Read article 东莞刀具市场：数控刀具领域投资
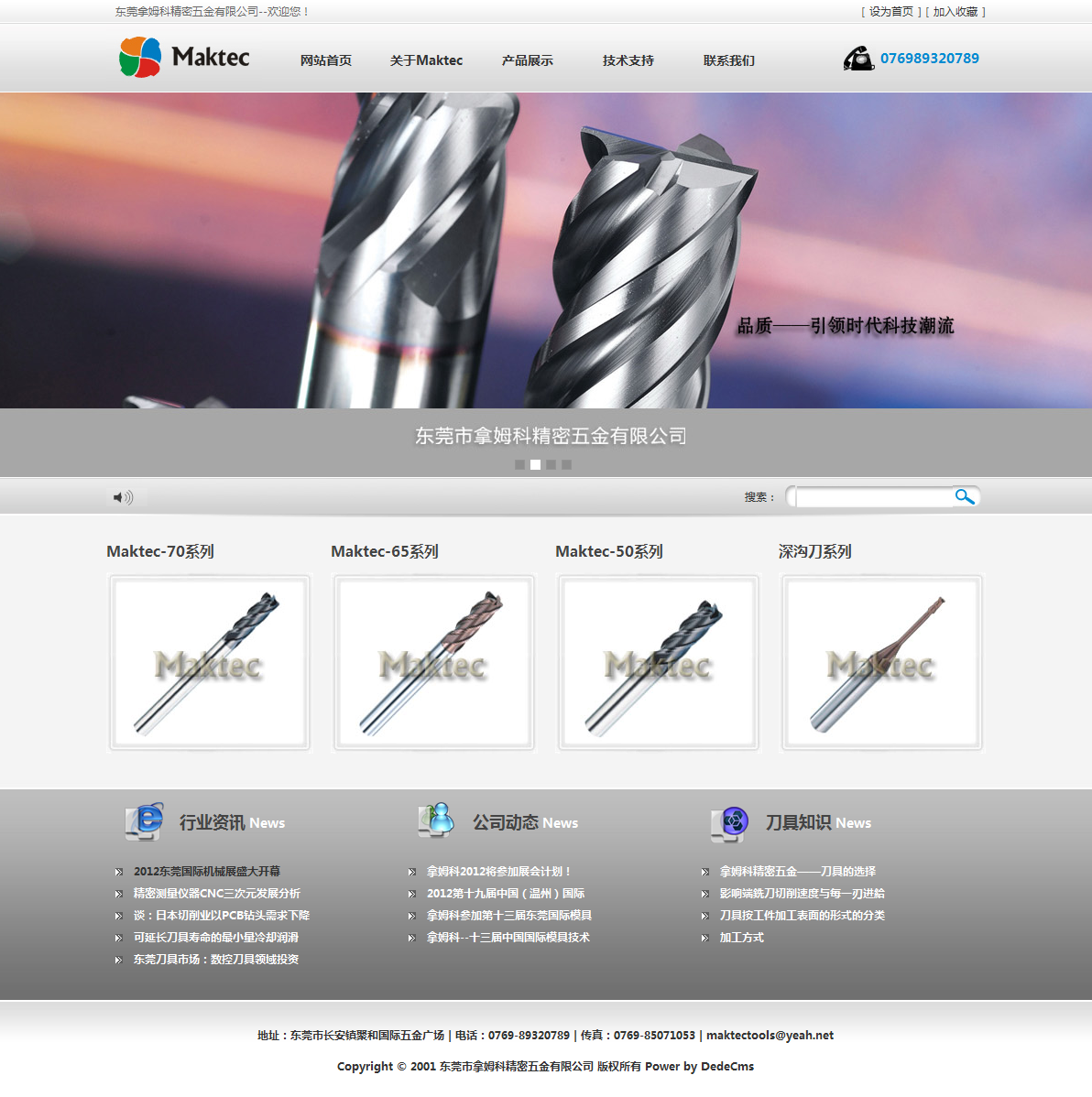Image resolution: width=1092 pixels, height=1097 pixels. (x=216, y=960)
